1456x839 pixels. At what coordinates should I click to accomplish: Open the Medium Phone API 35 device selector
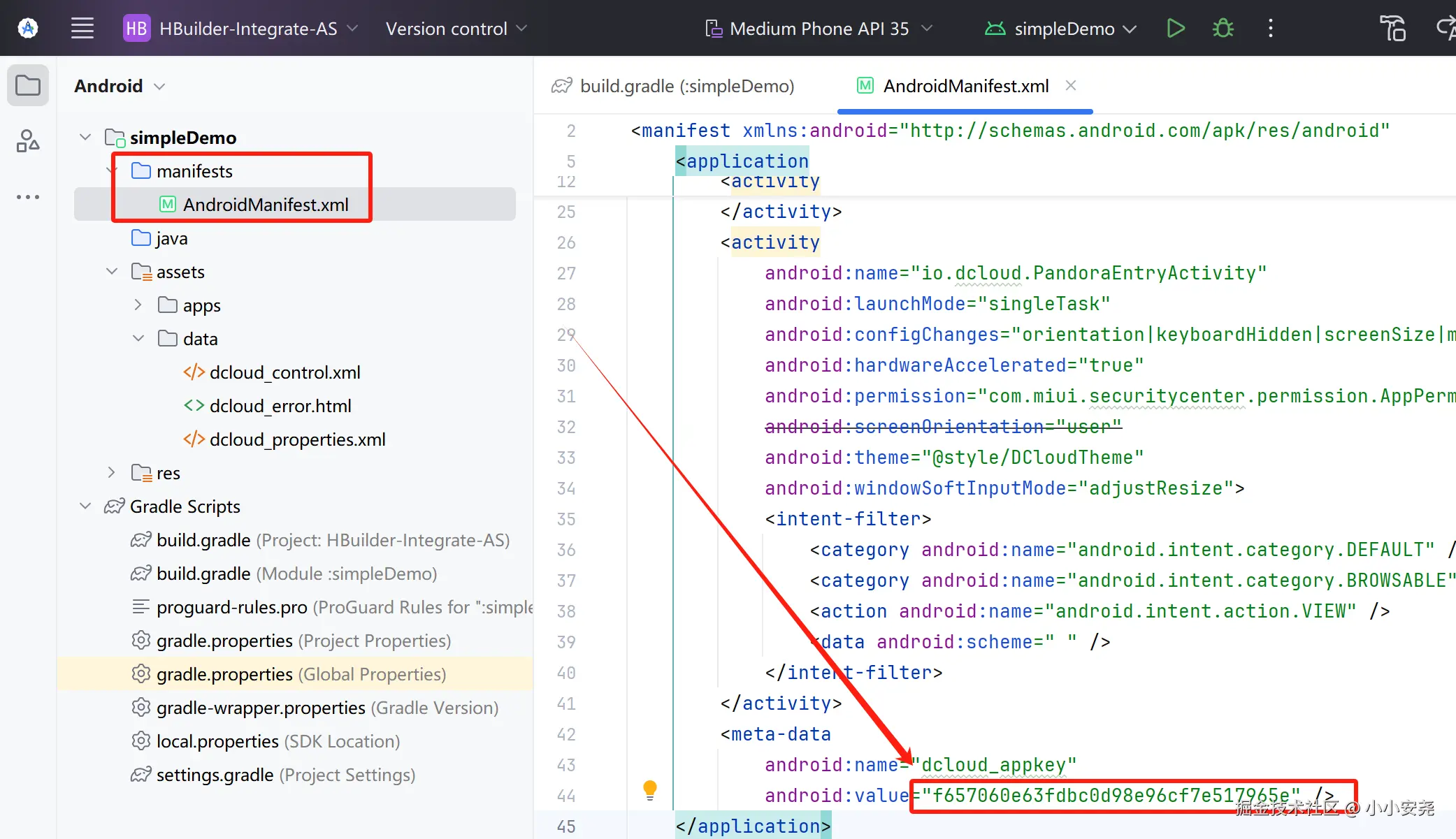819,29
